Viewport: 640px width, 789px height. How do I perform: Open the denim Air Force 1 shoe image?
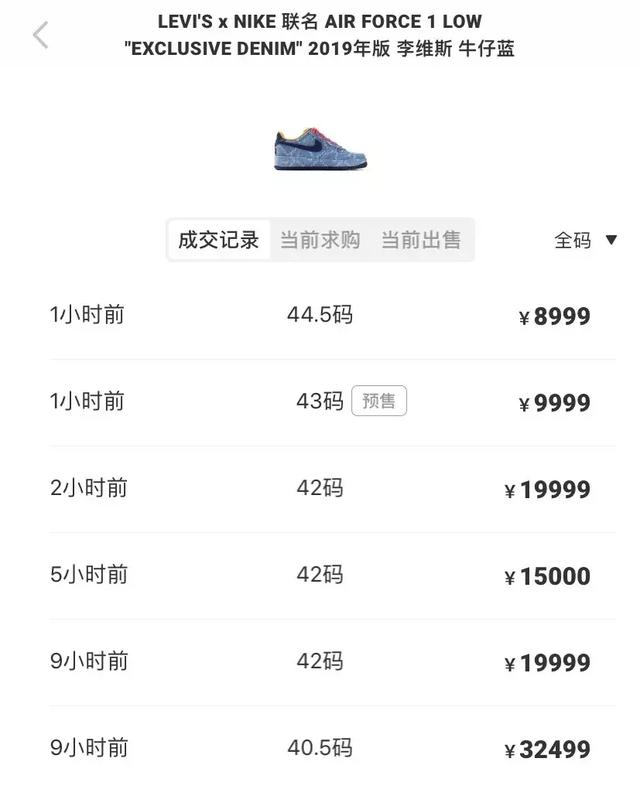[321, 148]
